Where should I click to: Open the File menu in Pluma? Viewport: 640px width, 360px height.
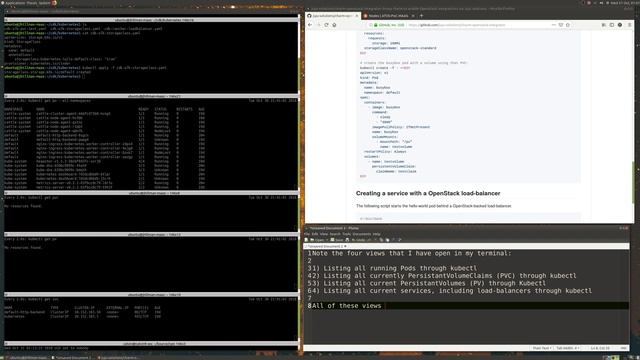point(307,234)
